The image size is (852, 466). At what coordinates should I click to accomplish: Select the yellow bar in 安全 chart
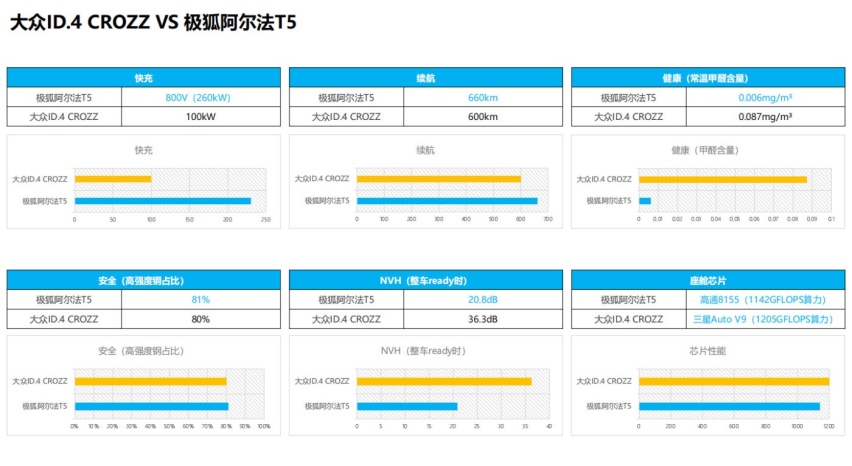click(151, 381)
